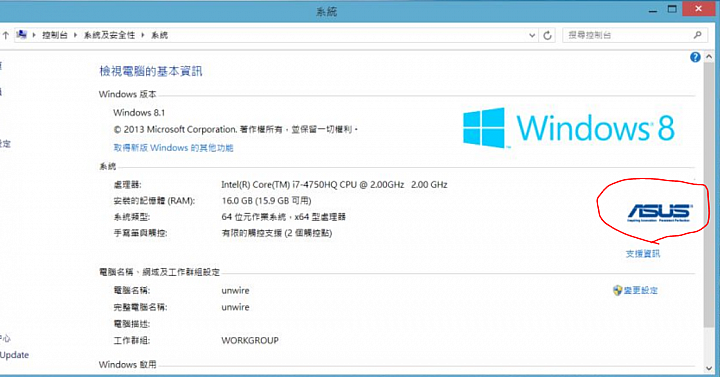720x377 pixels.
Task: Go to 控制台 breadcrumb
Action: (x=55, y=35)
